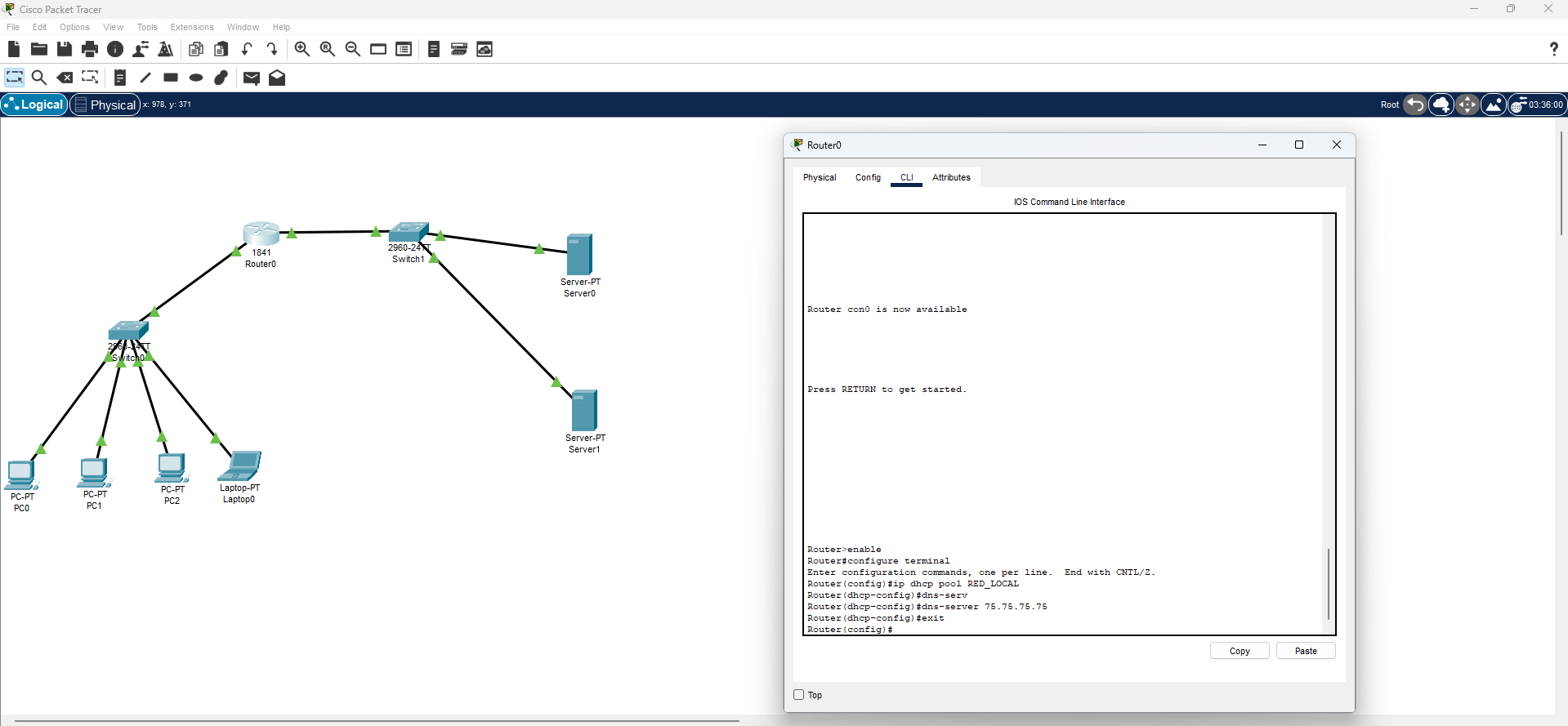Click the Back navigation arrow
The image size is (1568, 726).
(x=1414, y=105)
